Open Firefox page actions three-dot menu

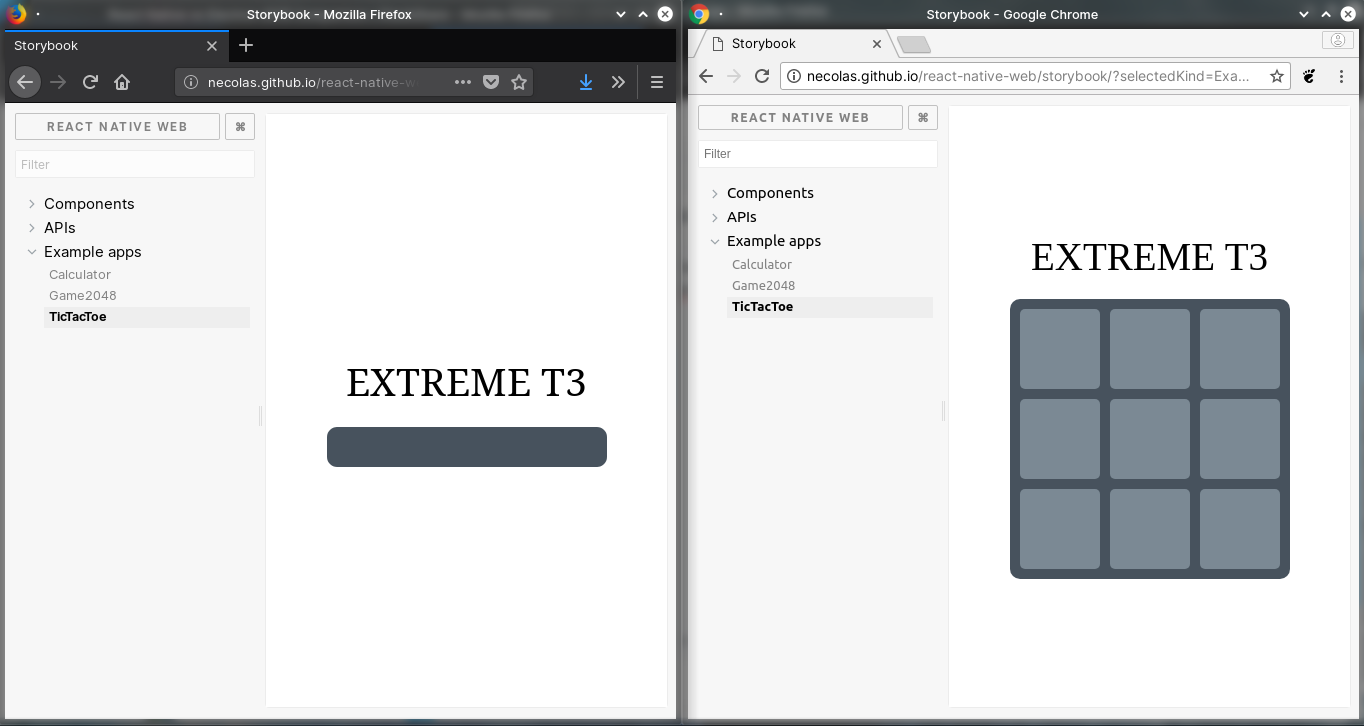tap(463, 82)
